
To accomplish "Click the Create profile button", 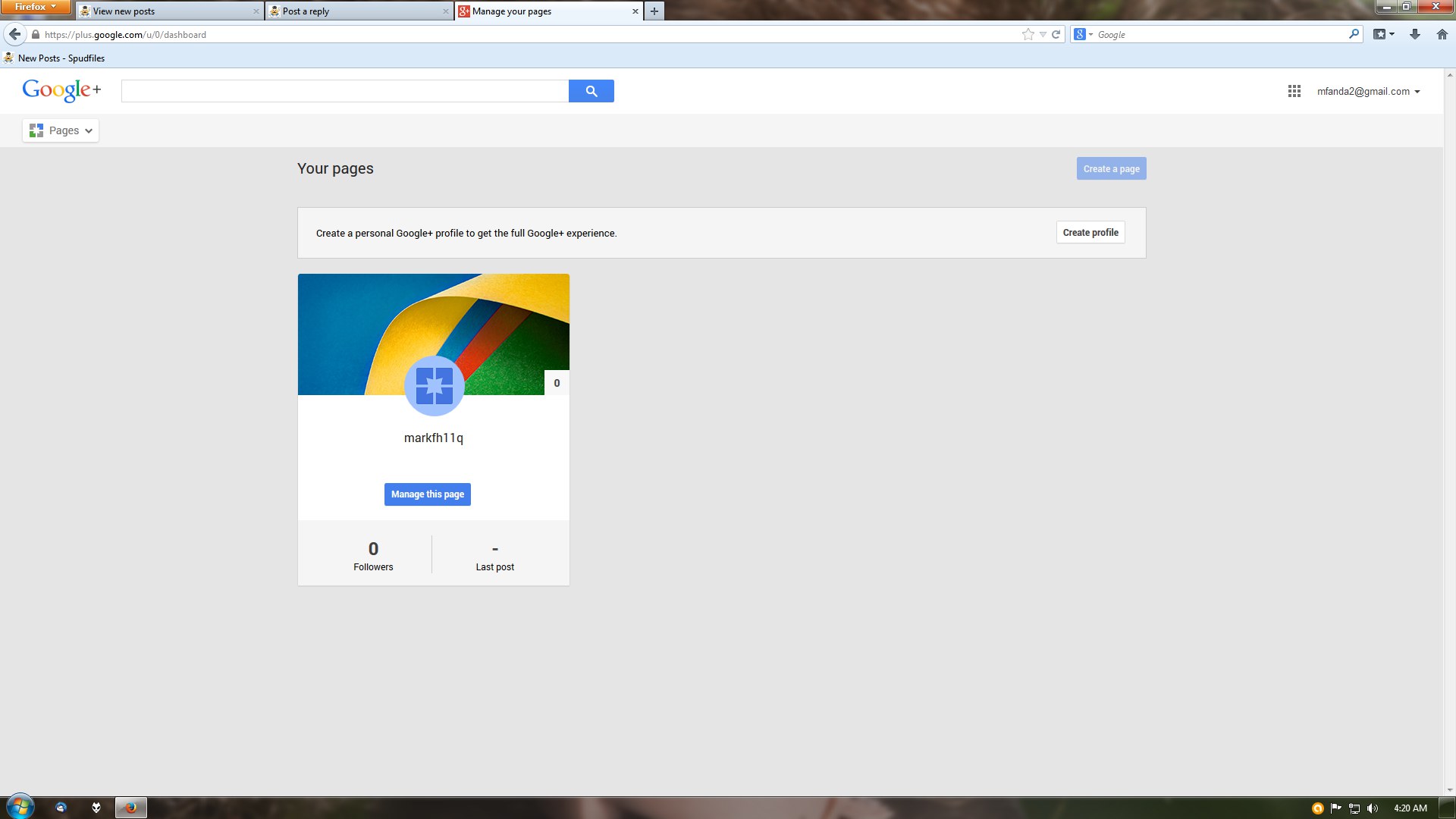I will tap(1090, 233).
